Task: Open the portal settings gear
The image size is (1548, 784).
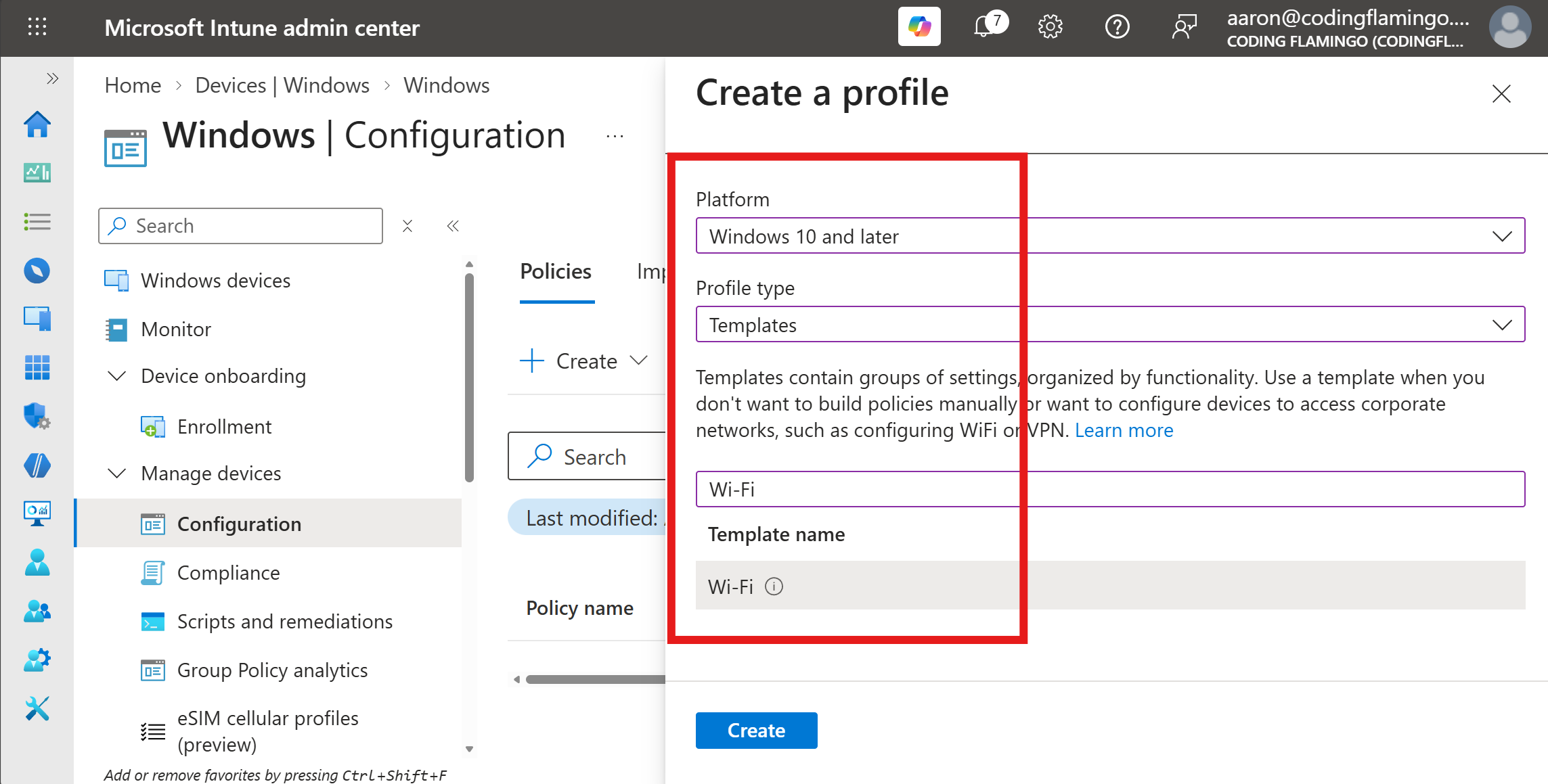Action: click(x=1050, y=27)
